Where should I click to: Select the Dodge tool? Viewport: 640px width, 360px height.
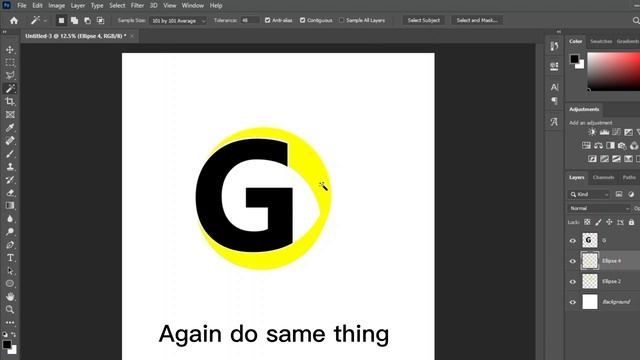click(10, 231)
